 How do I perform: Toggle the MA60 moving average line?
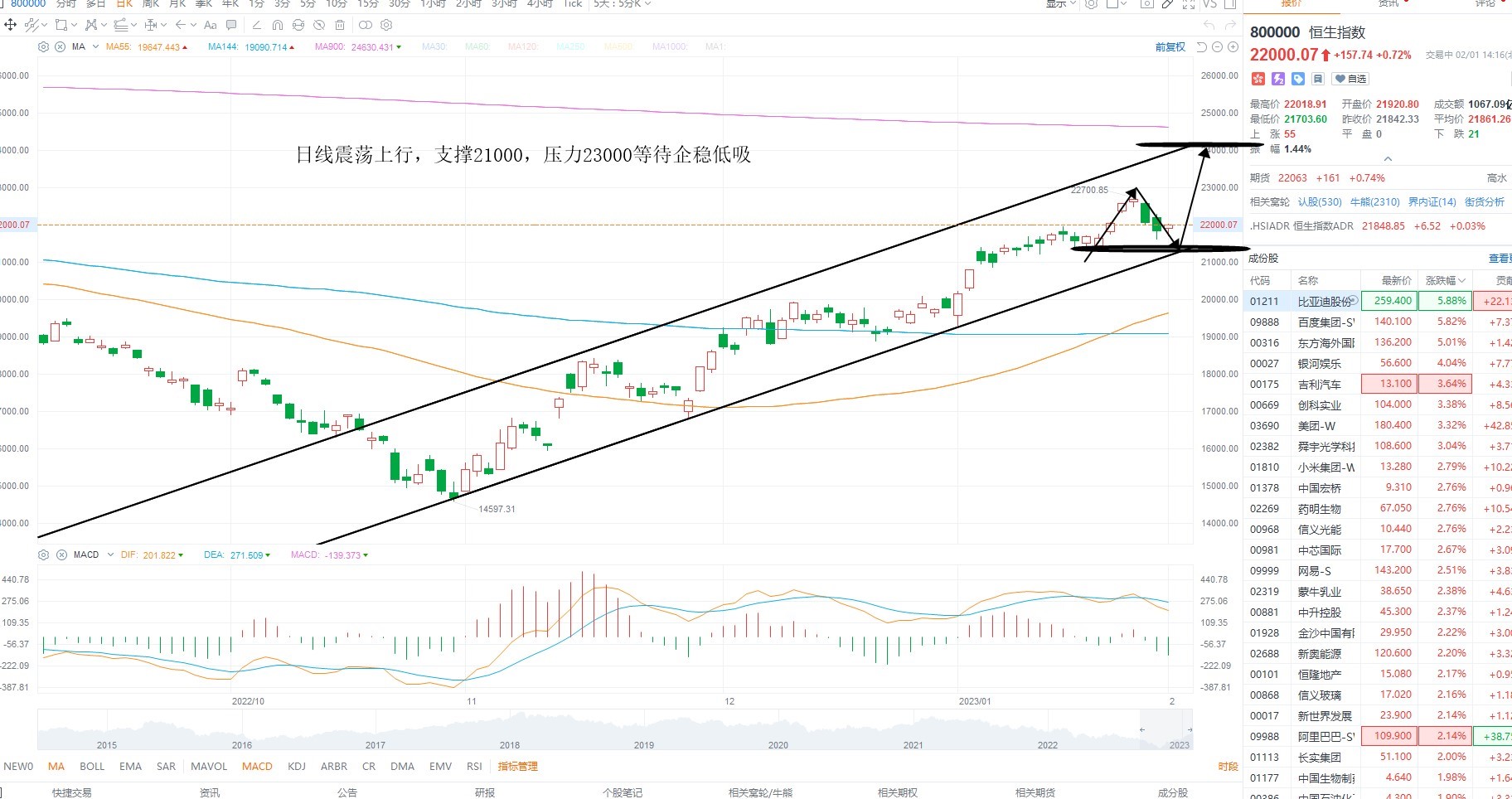tap(477, 47)
